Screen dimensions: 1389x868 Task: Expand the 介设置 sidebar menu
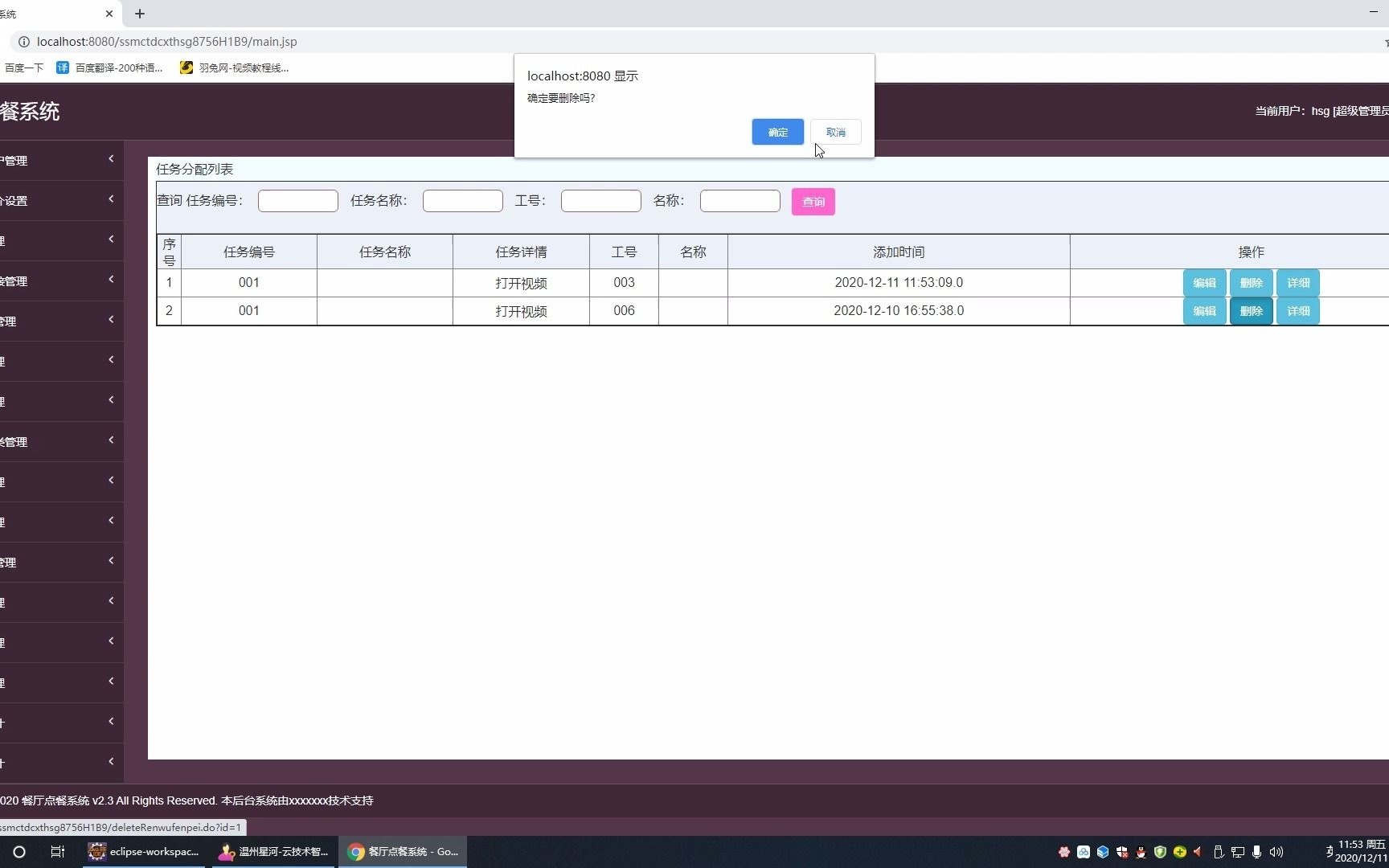61,200
